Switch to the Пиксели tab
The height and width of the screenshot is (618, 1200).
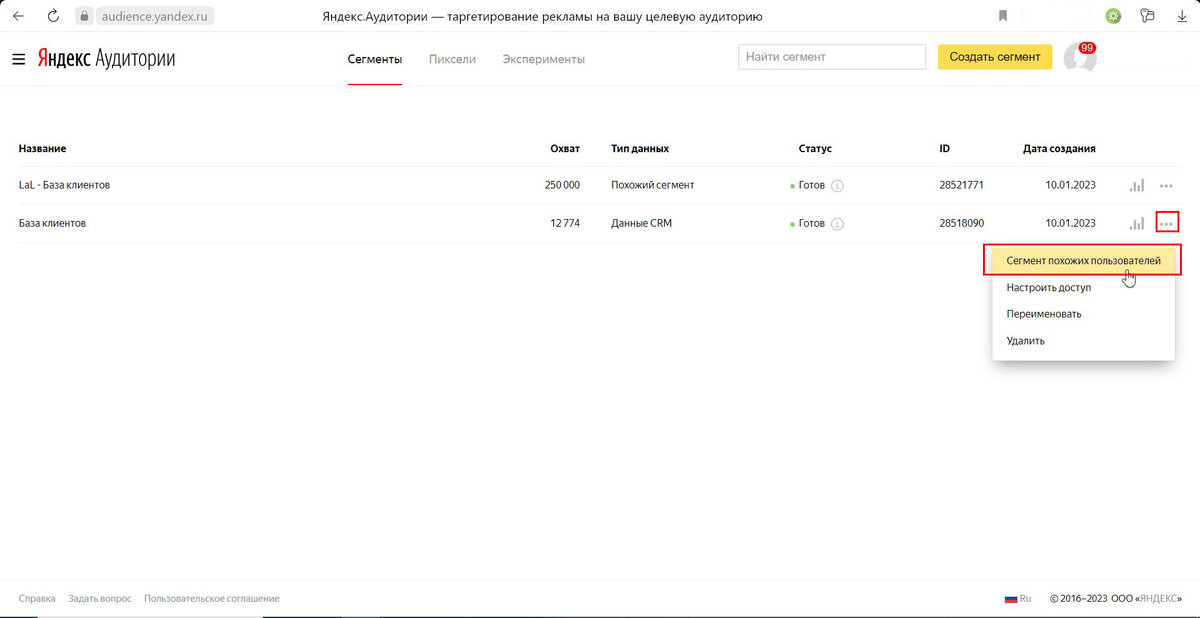pyautogui.click(x=452, y=59)
